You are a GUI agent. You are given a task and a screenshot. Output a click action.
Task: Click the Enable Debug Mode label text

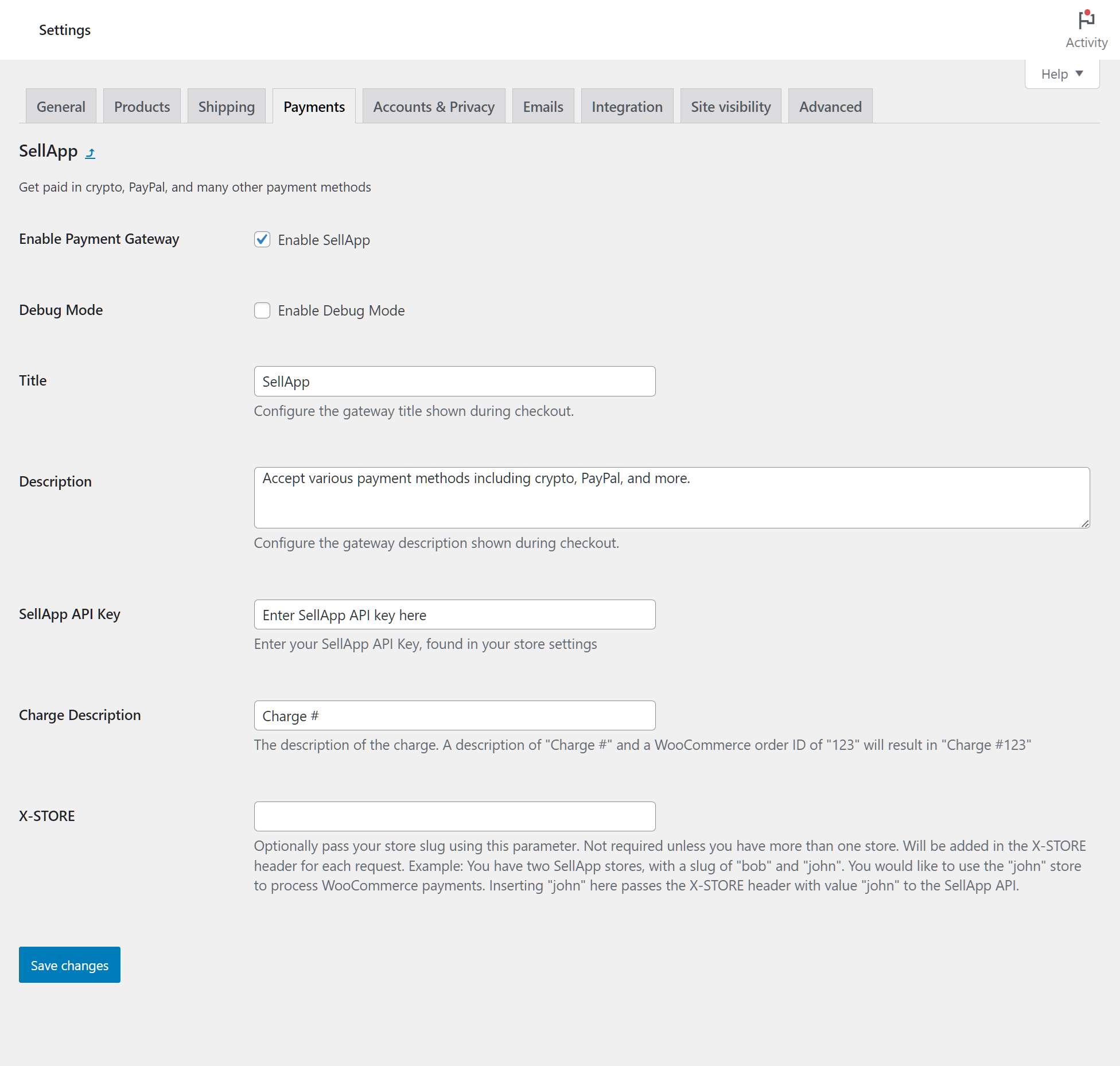pos(341,310)
